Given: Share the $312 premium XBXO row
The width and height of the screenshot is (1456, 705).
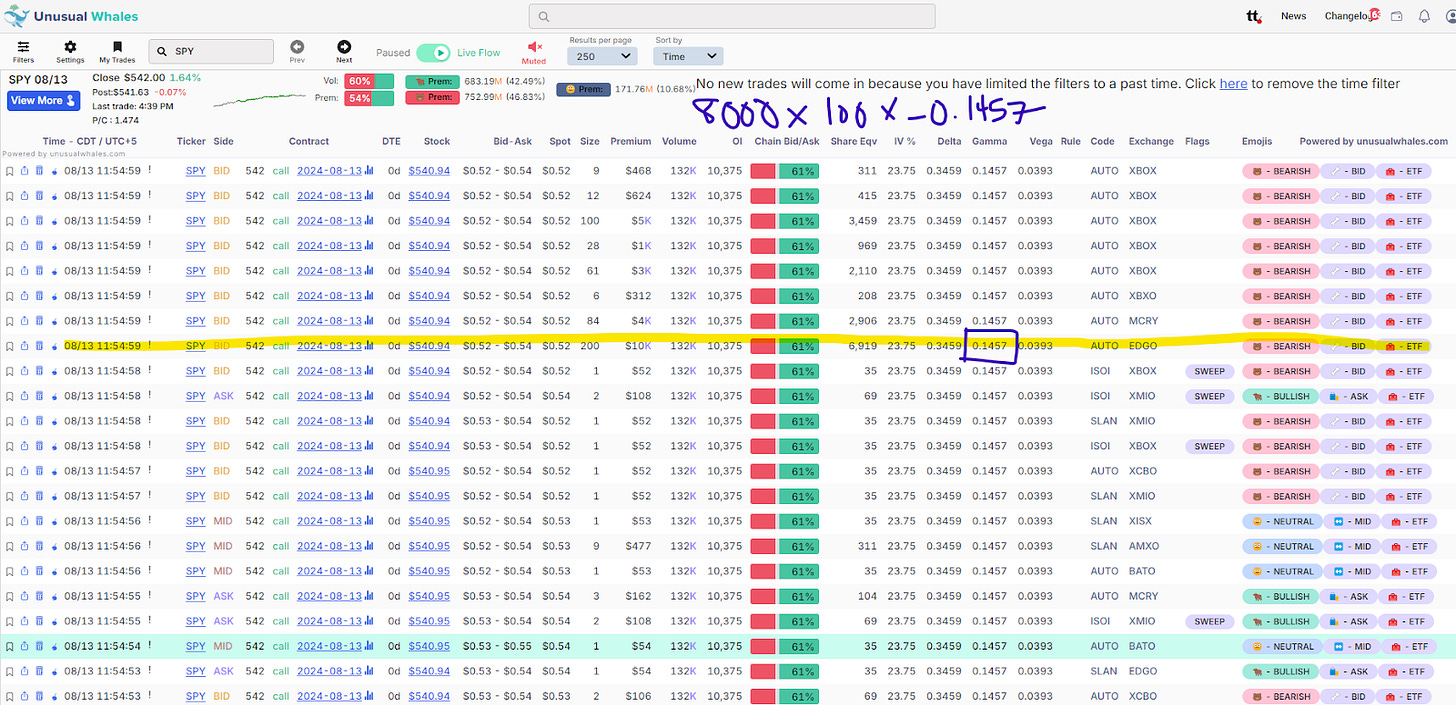Looking at the screenshot, I should click(x=25, y=296).
